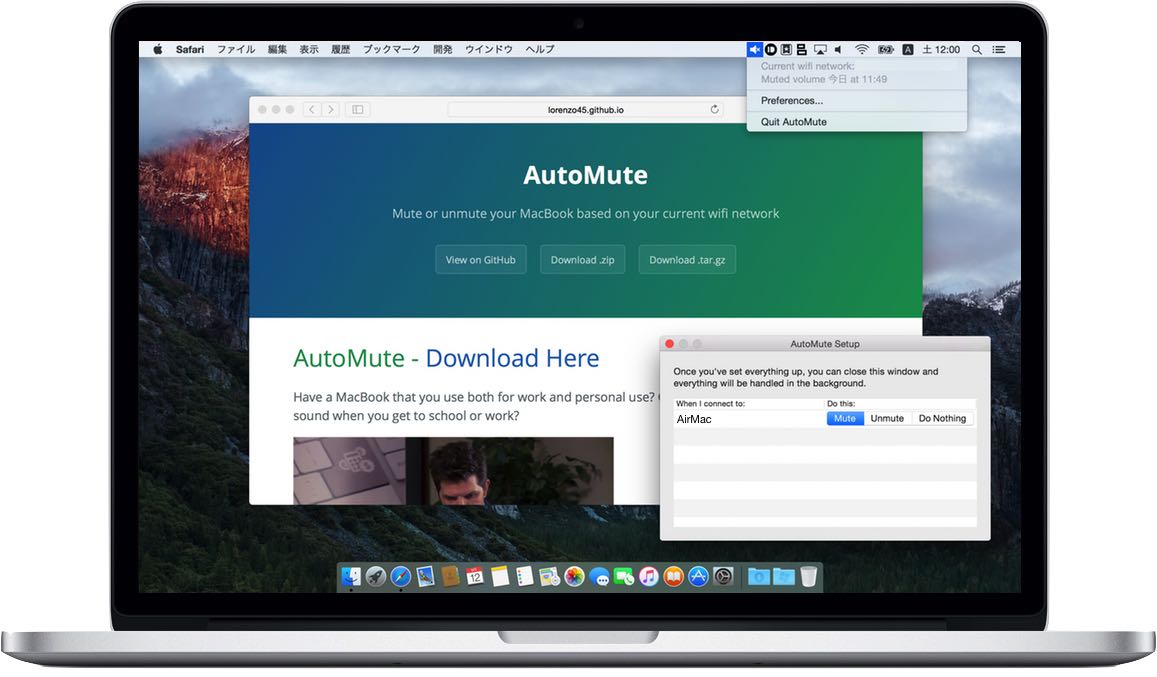Open System Preferences in the Dock

[723, 577]
